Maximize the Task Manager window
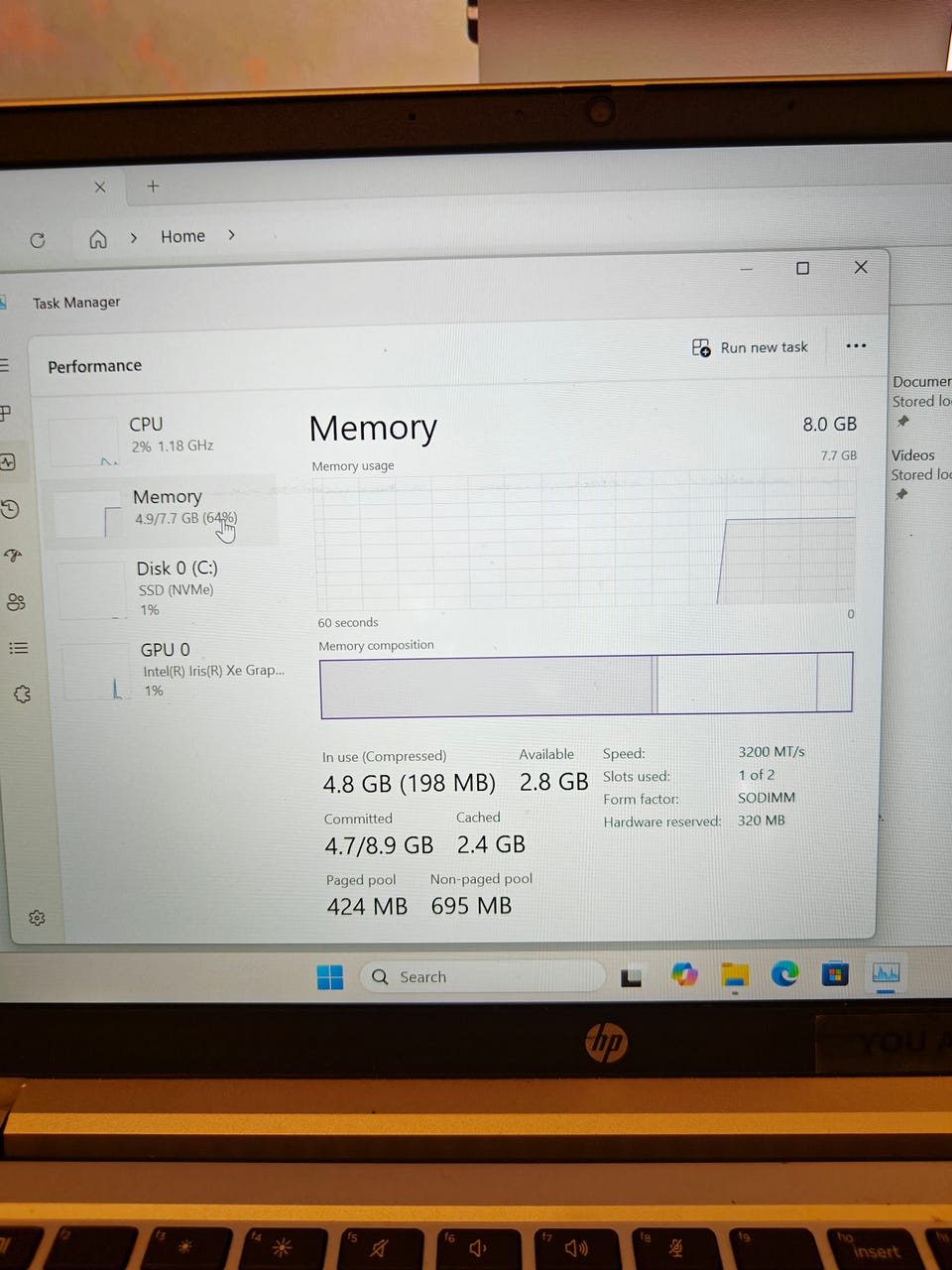The width and height of the screenshot is (952, 1270). 802,268
